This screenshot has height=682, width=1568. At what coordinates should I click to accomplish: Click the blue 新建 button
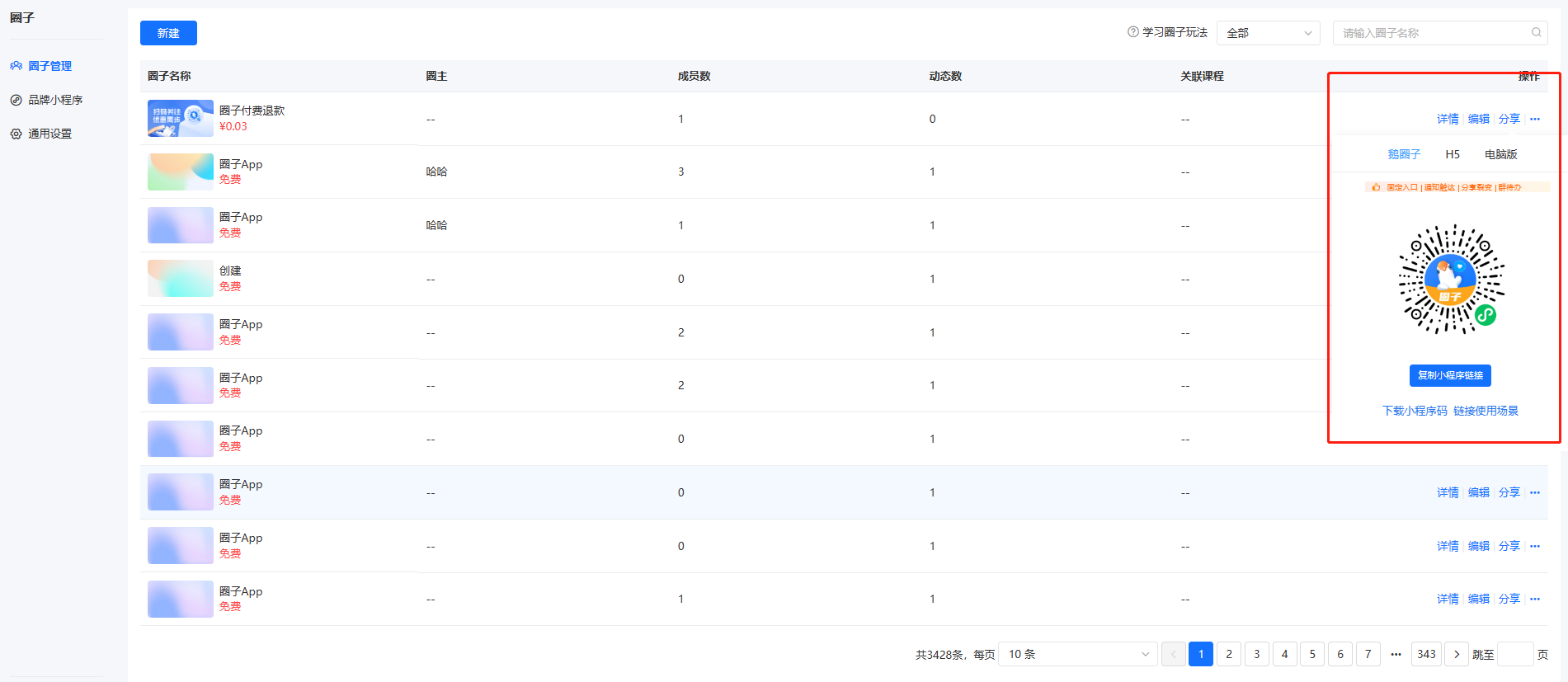[168, 33]
